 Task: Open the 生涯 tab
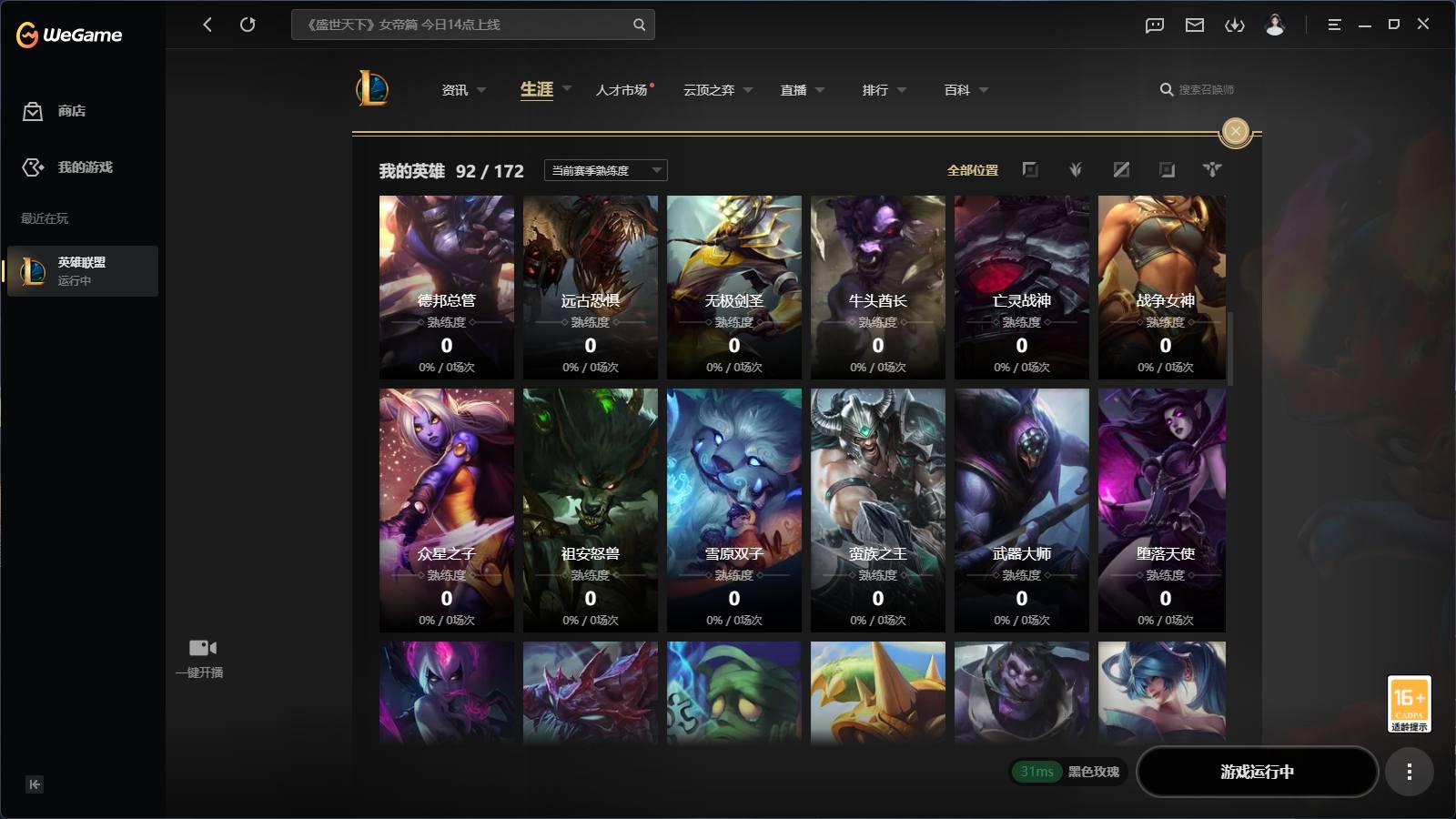coord(537,89)
